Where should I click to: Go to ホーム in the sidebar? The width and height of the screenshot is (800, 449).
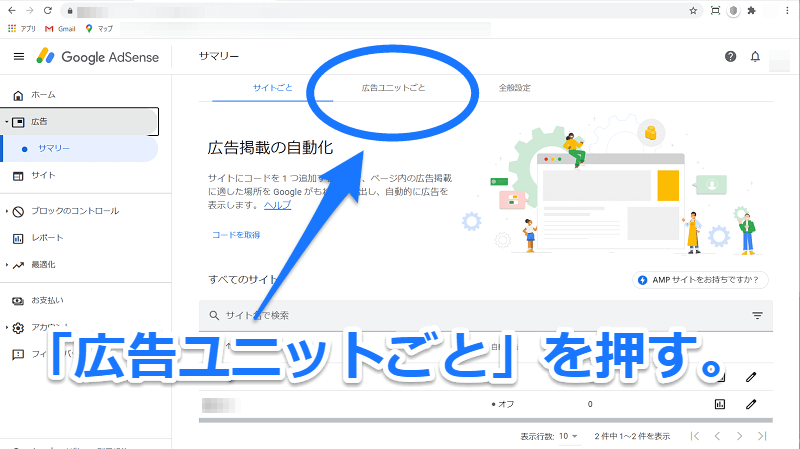point(43,94)
